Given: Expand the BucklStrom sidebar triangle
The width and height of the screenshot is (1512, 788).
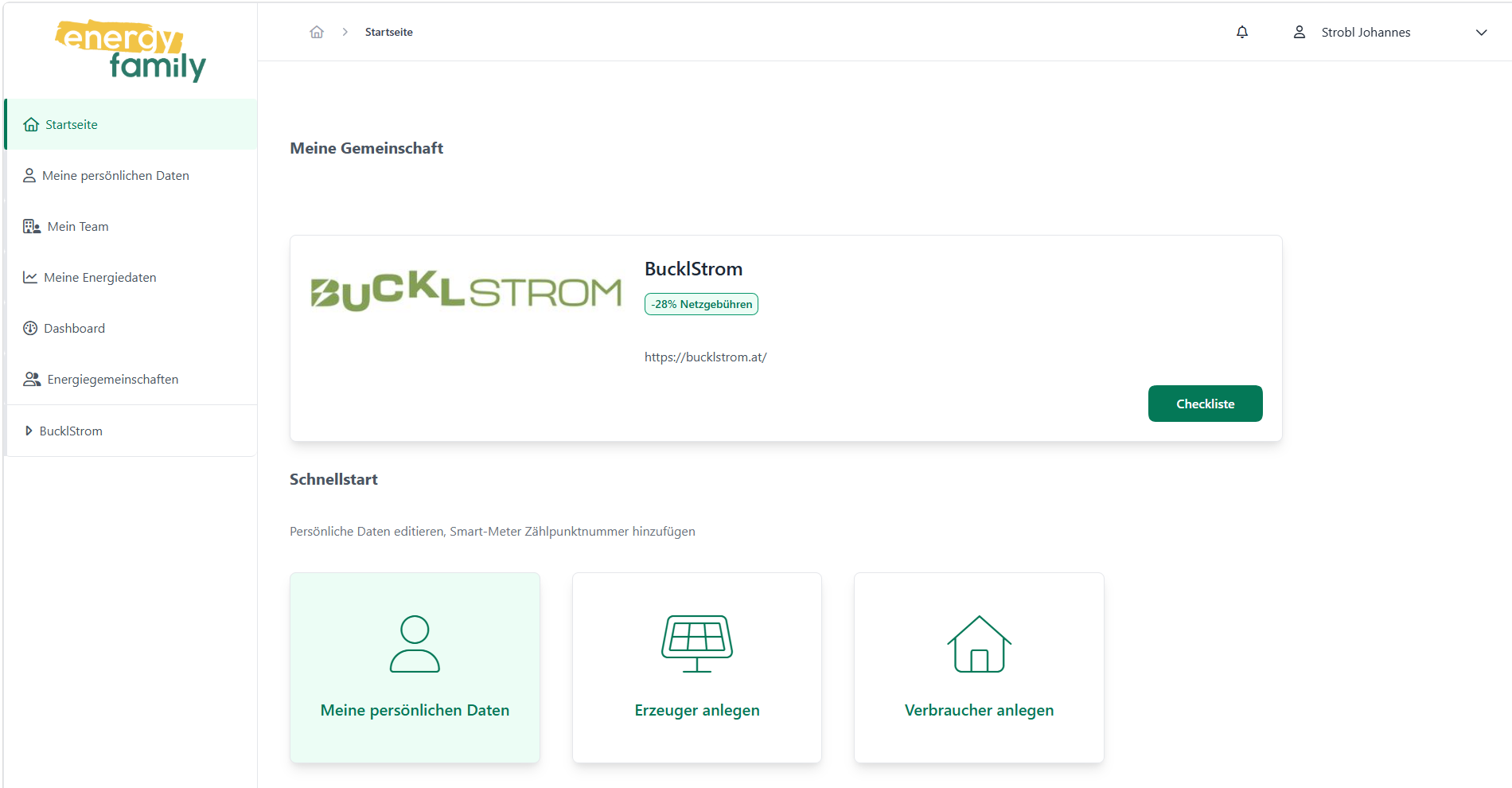Looking at the screenshot, I should pos(29,431).
